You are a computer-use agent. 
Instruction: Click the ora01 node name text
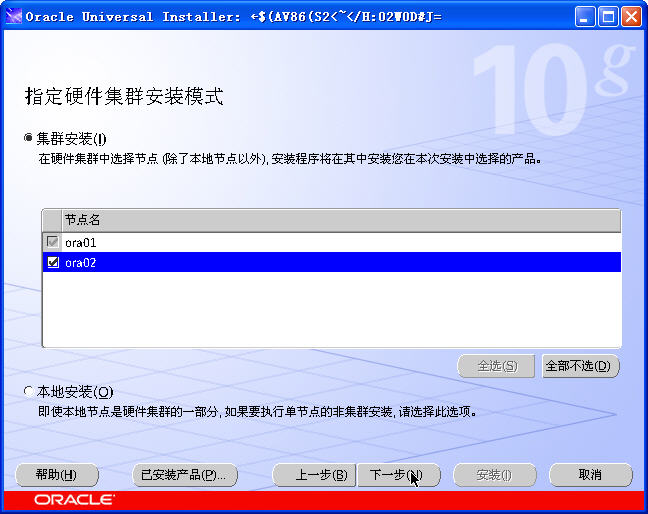pyautogui.click(x=81, y=243)
